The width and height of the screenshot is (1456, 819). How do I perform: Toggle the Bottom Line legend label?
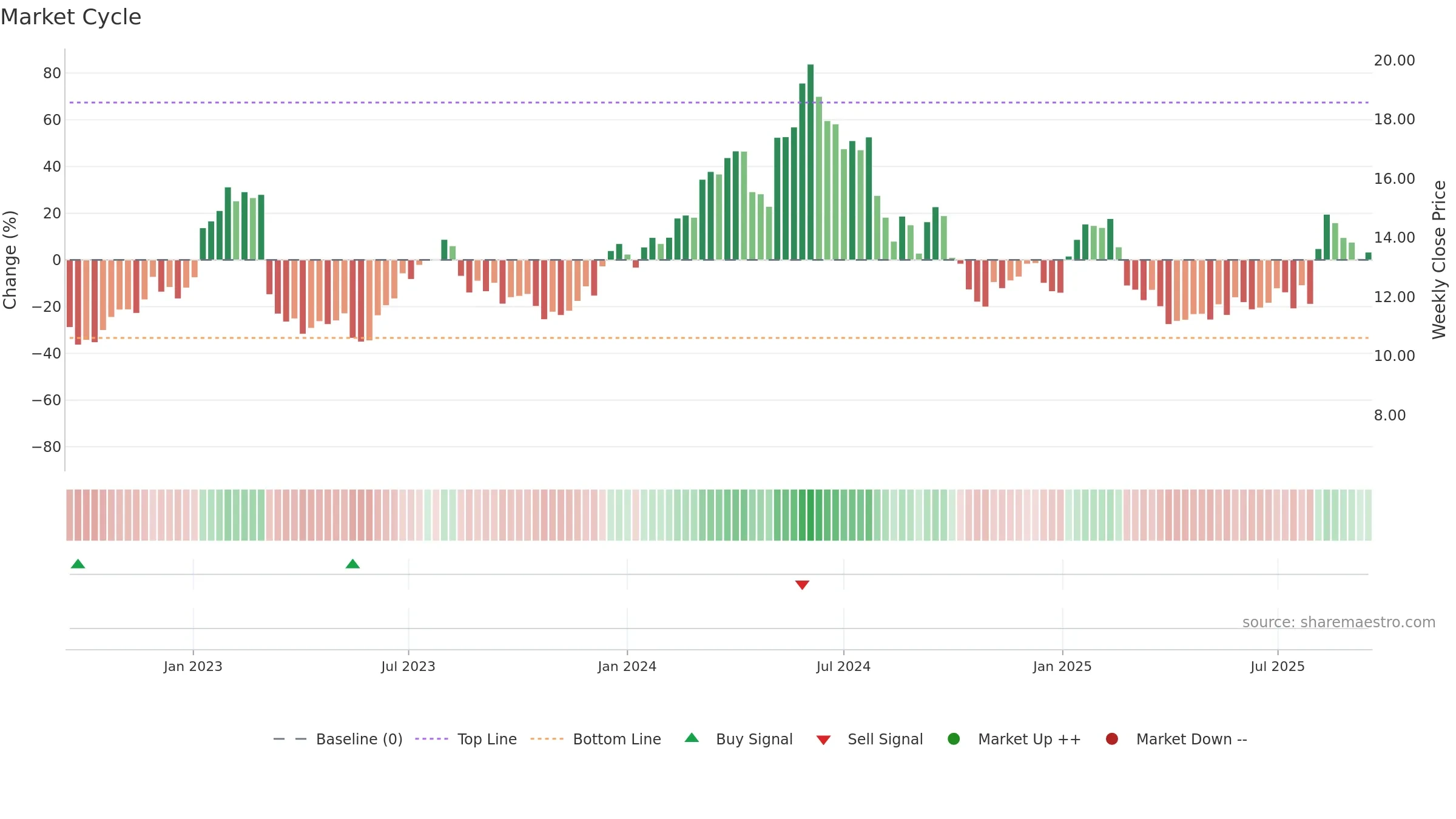click(617, 739)
